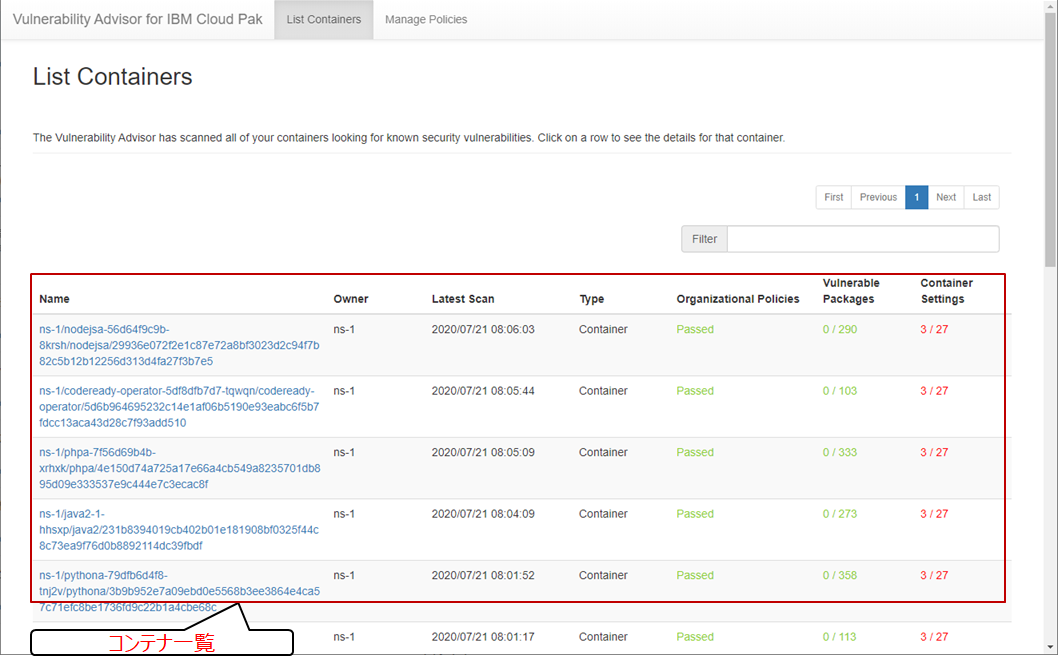Open the List Containers tab

[x=324, y=20]
